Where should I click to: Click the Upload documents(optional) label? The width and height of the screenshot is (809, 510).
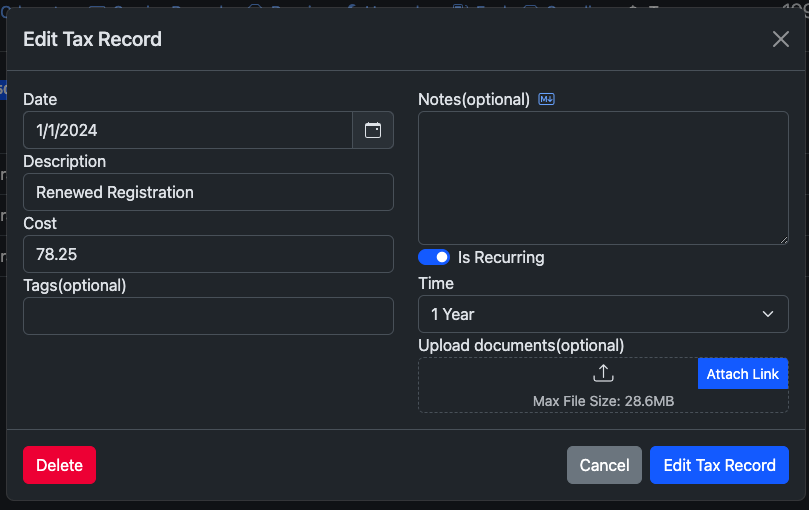tap(521, 345)
